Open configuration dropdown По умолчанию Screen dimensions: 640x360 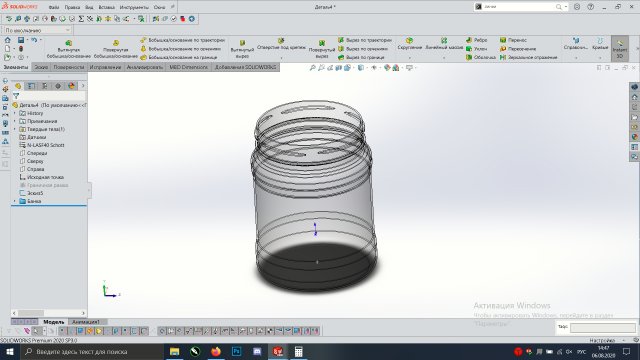click(x=37, y=30)
